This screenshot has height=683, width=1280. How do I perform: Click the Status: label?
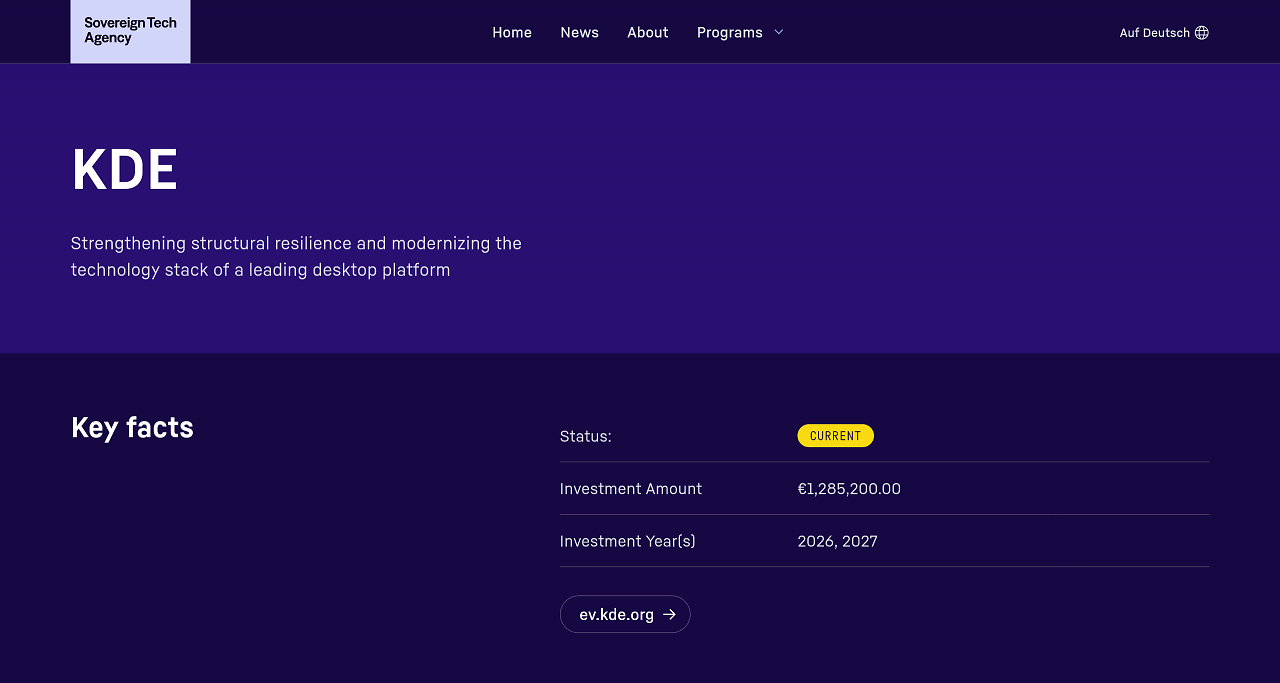tap(586, 436)
